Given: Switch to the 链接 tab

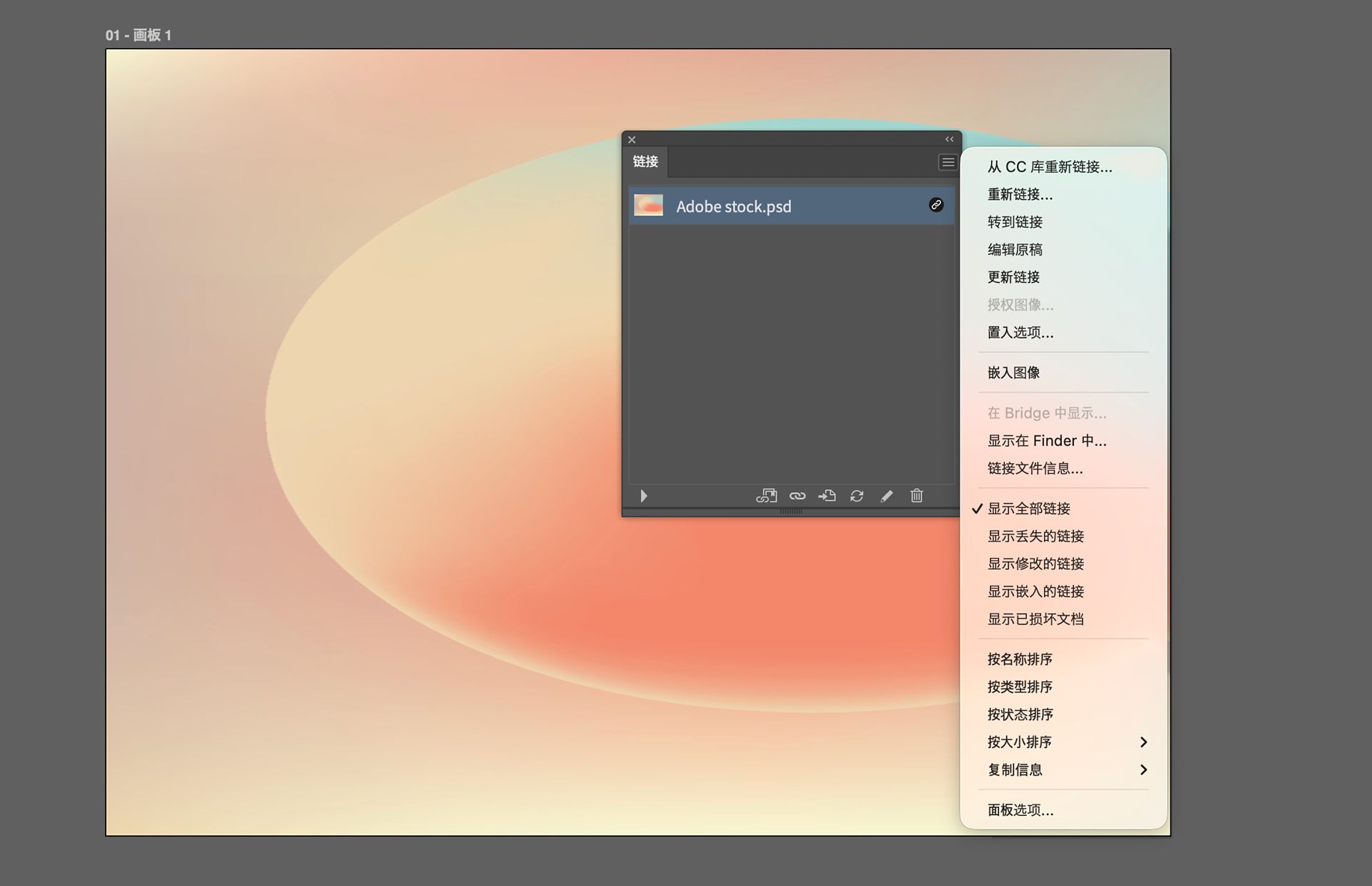Looking at the screenshot, I should click(645, 161).
